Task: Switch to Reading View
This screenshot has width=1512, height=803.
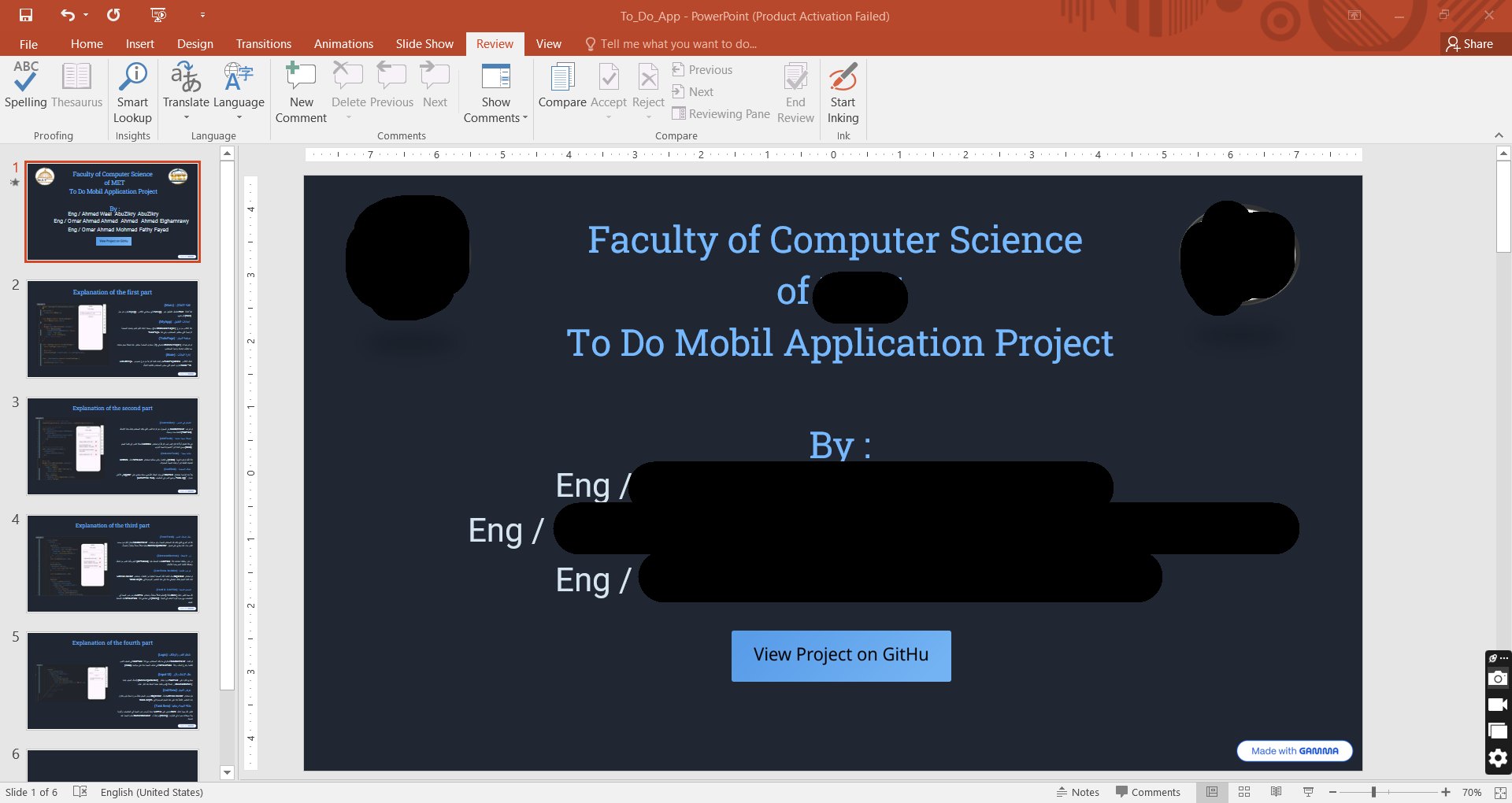Action: [1276, 792]
